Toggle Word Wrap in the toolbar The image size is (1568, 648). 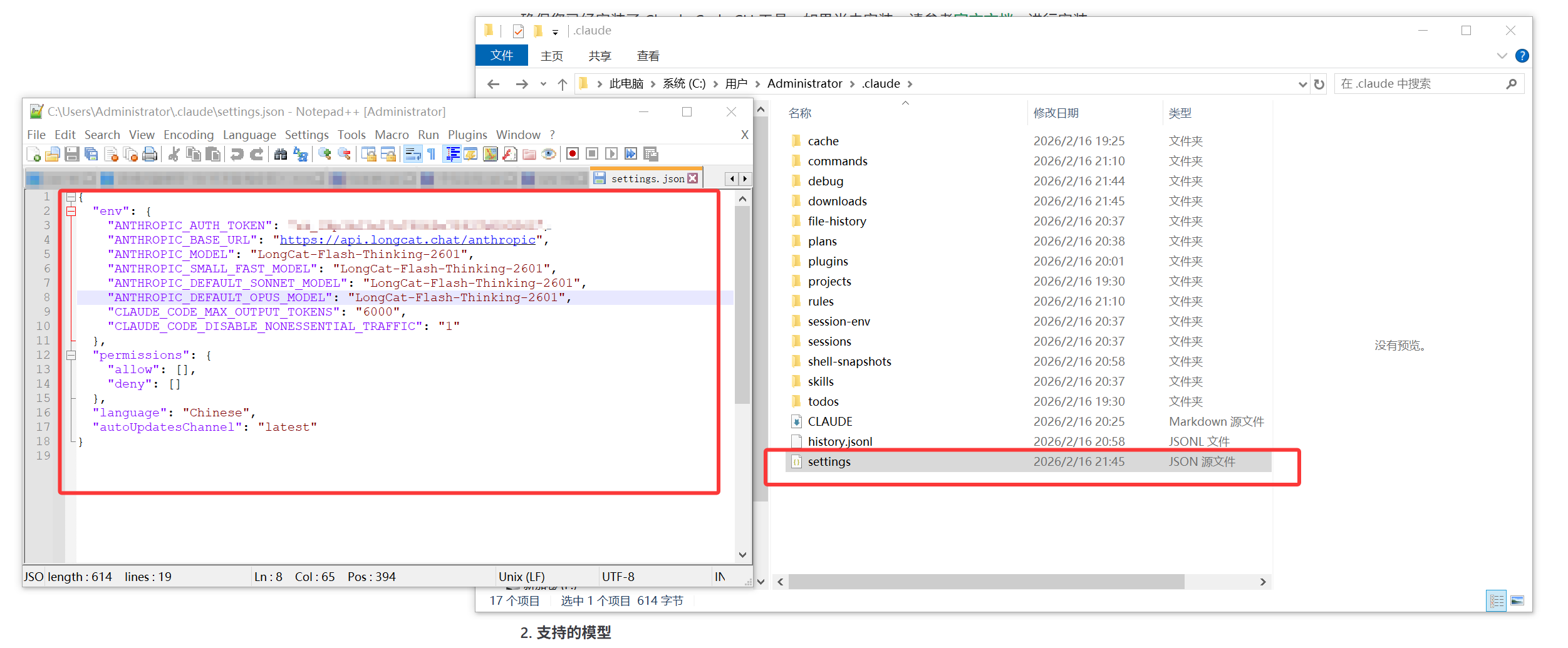tap(412, 154)
